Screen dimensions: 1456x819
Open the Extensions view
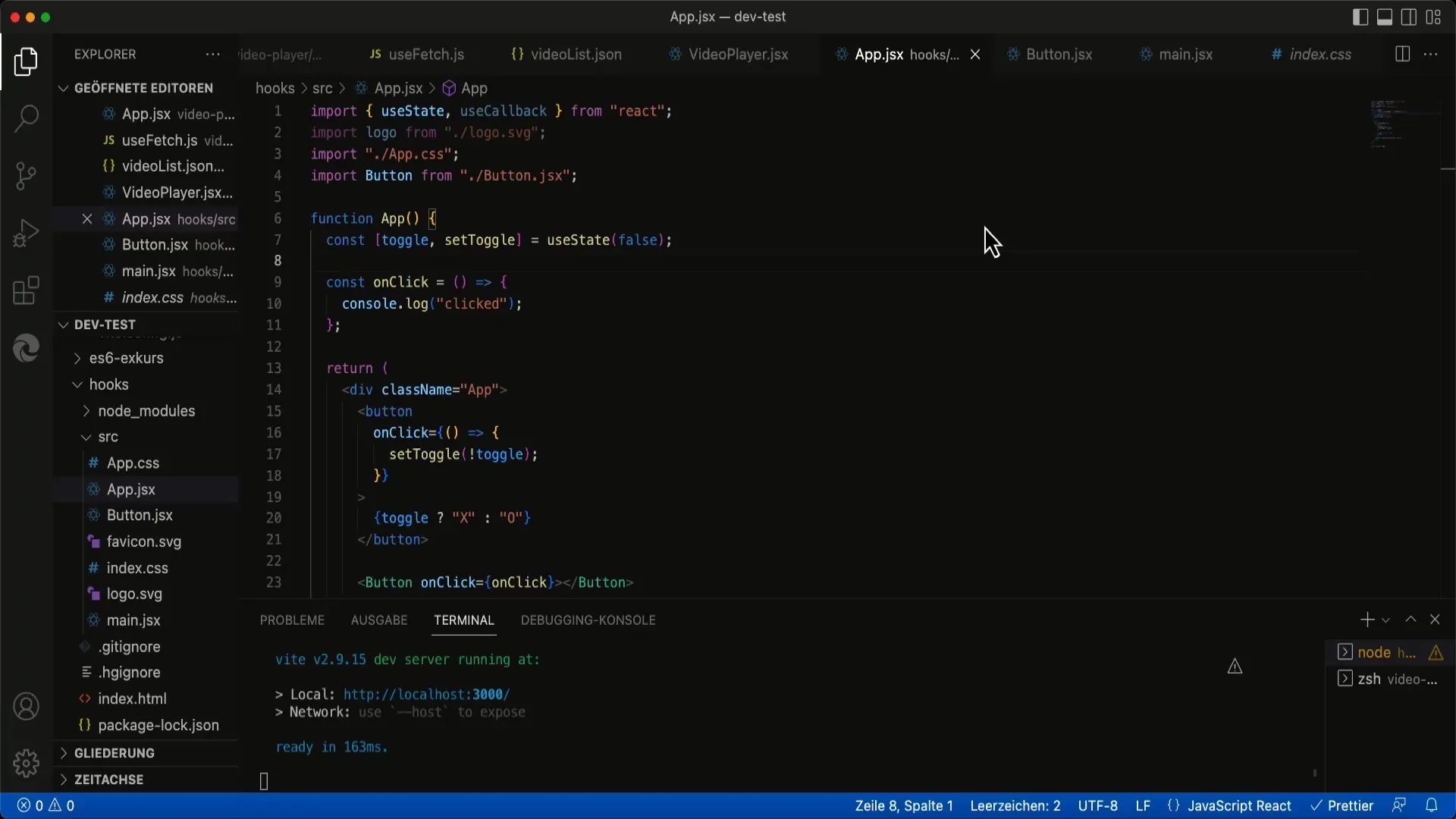[x=26, y=290]
